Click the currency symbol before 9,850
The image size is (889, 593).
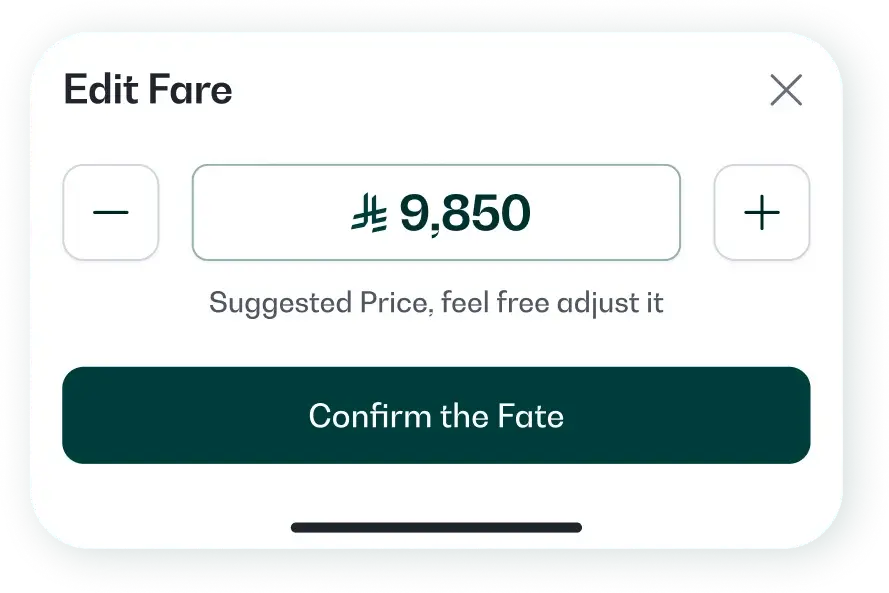click(x=369, y=213)
